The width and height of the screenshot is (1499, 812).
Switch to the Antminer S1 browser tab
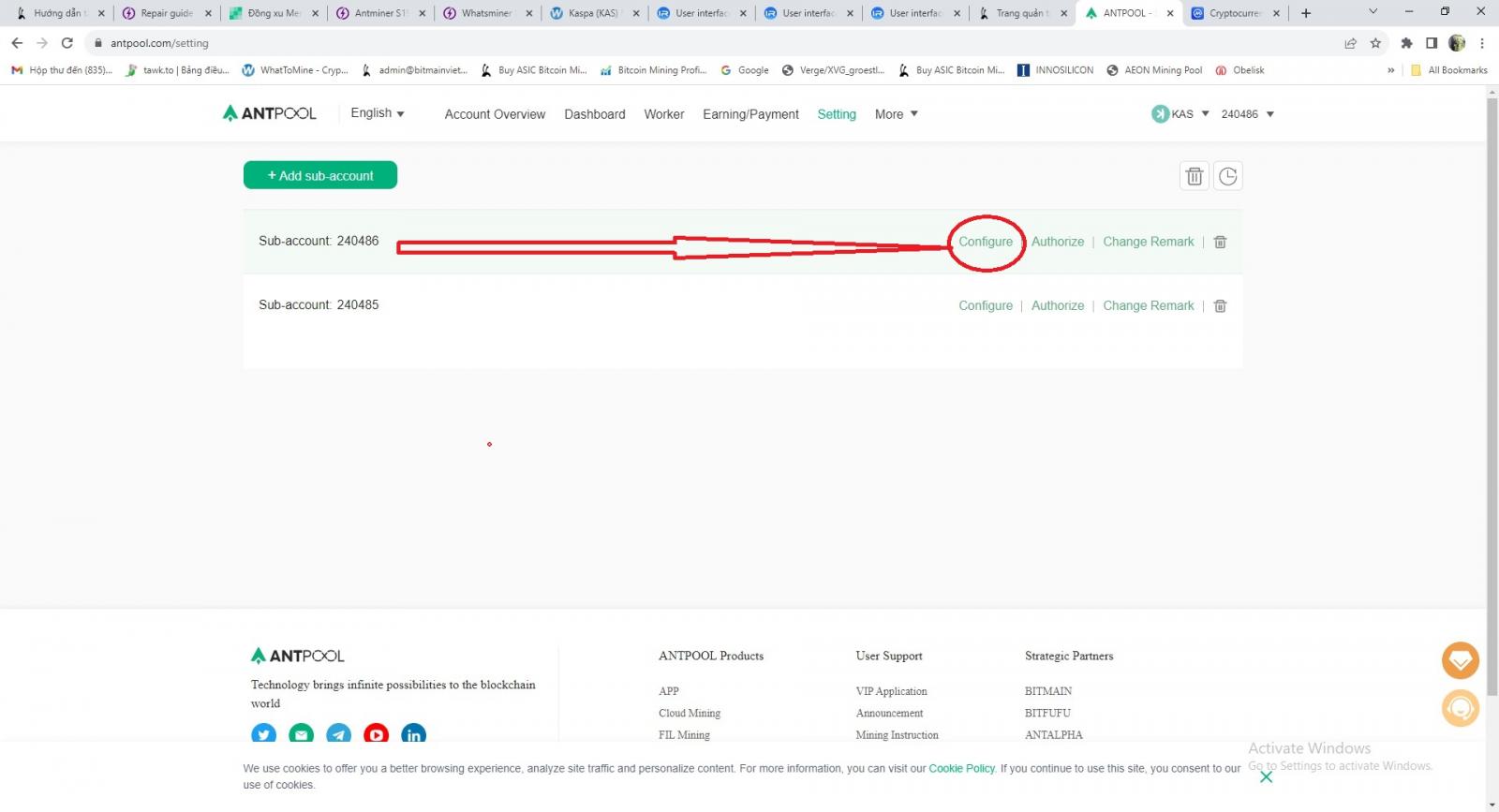click(380, 13)
